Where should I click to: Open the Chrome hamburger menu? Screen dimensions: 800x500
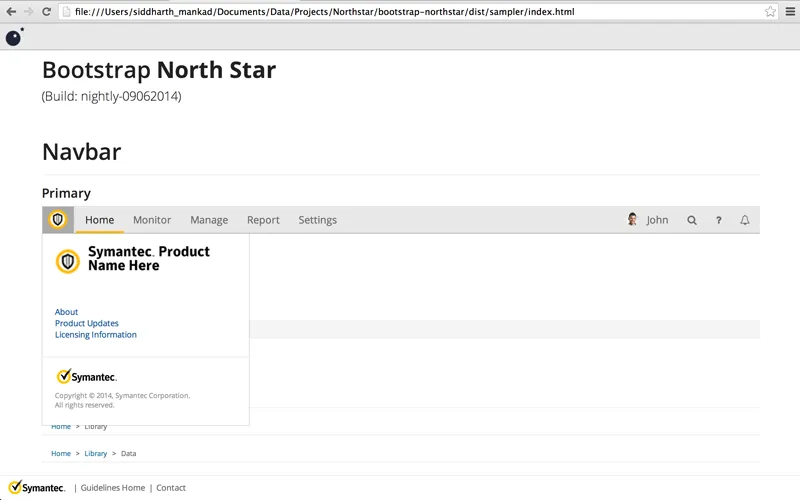(790, 11)
